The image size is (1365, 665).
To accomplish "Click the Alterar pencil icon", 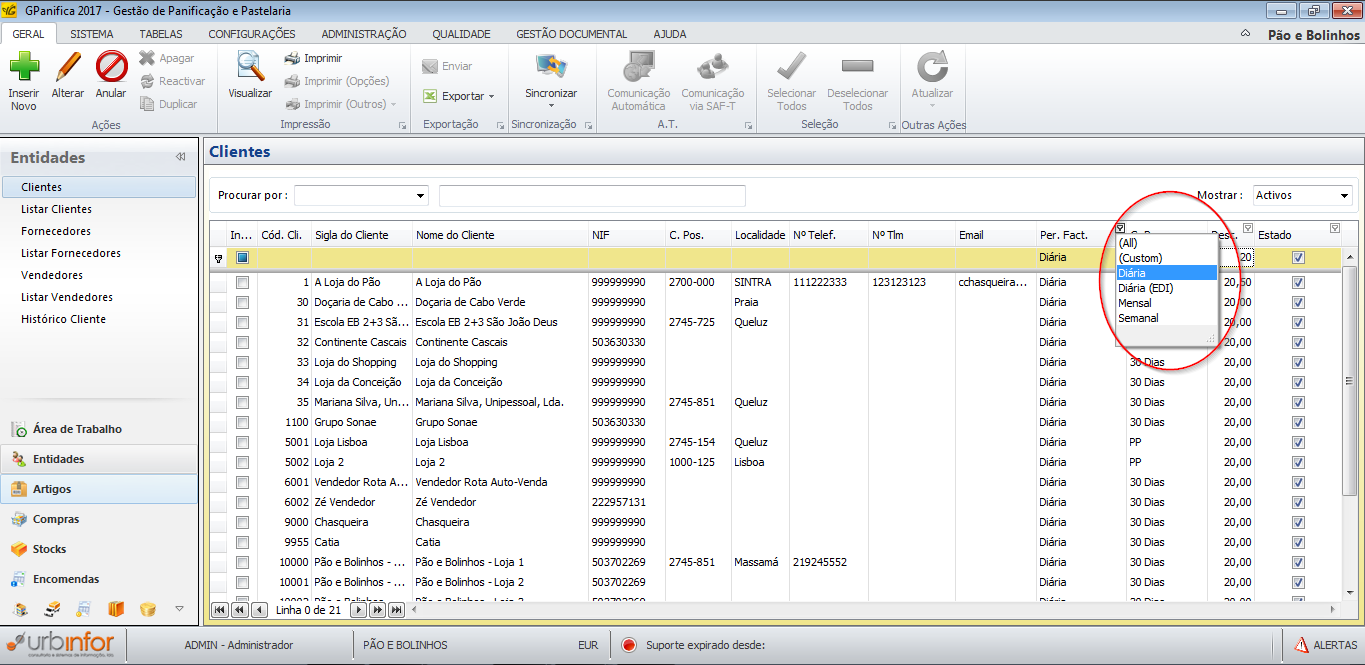I will (x=68, y=68).
